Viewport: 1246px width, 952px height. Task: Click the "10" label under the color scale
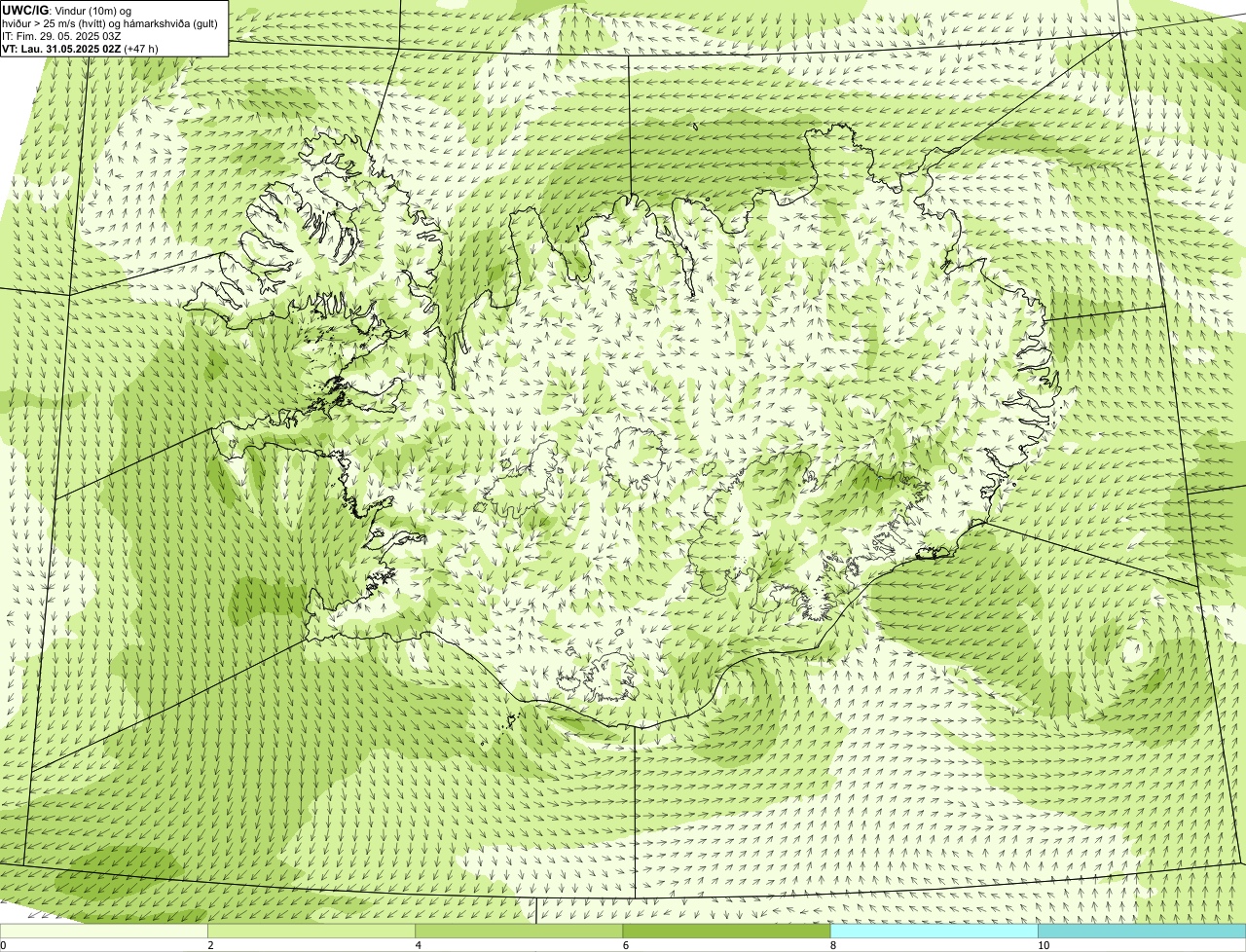coord(1044,945)
